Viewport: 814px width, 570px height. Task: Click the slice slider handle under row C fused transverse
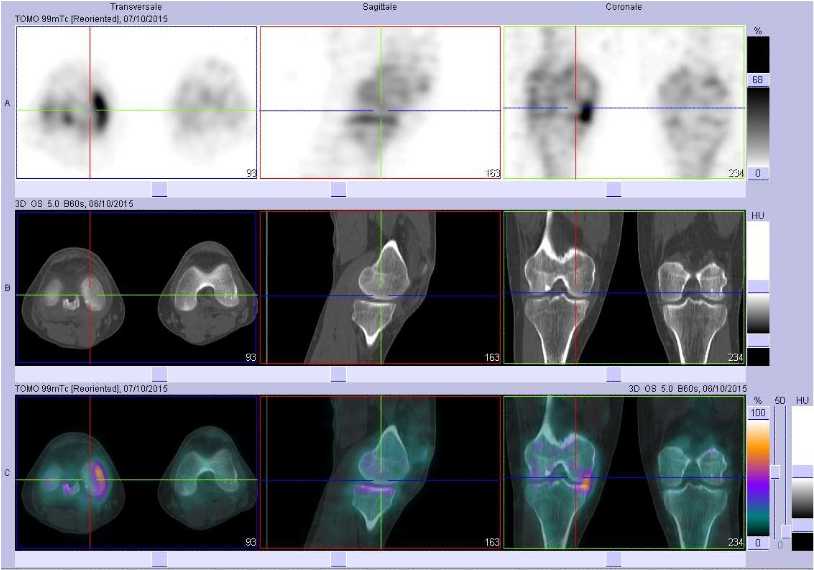pyautogui.click(x=159, y=560)
